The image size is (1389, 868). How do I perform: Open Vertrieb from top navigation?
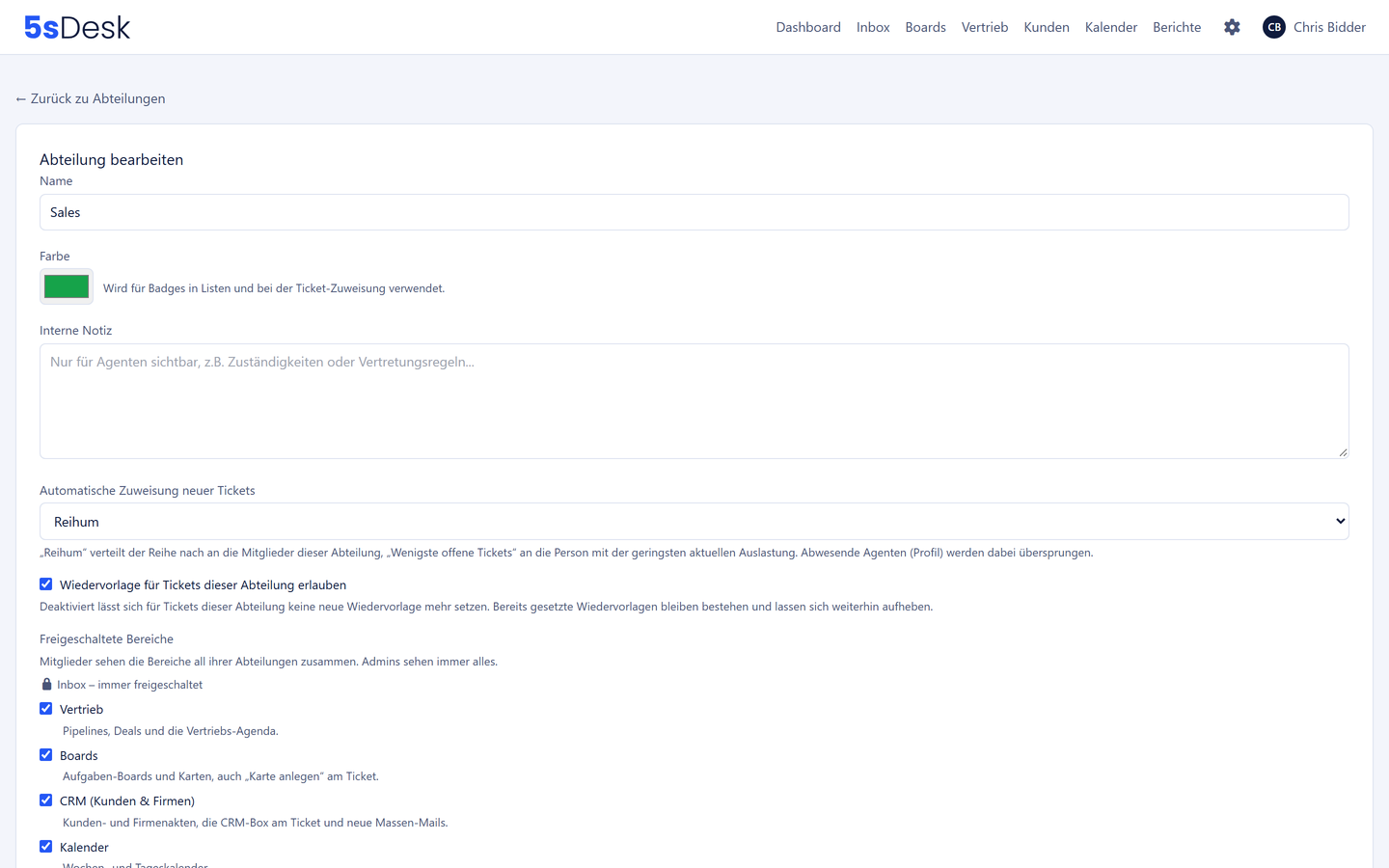985,27
